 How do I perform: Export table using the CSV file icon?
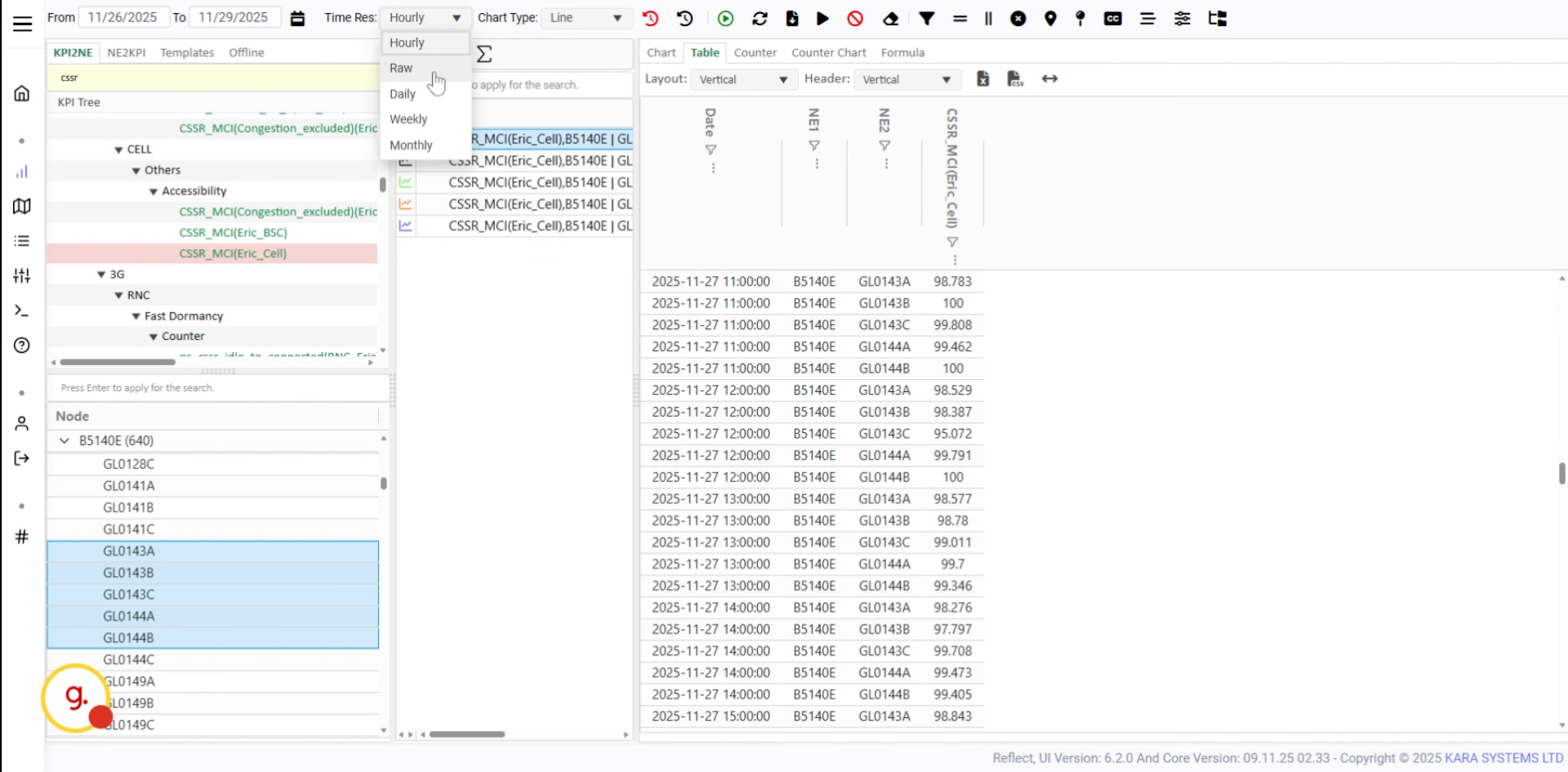1015,78
